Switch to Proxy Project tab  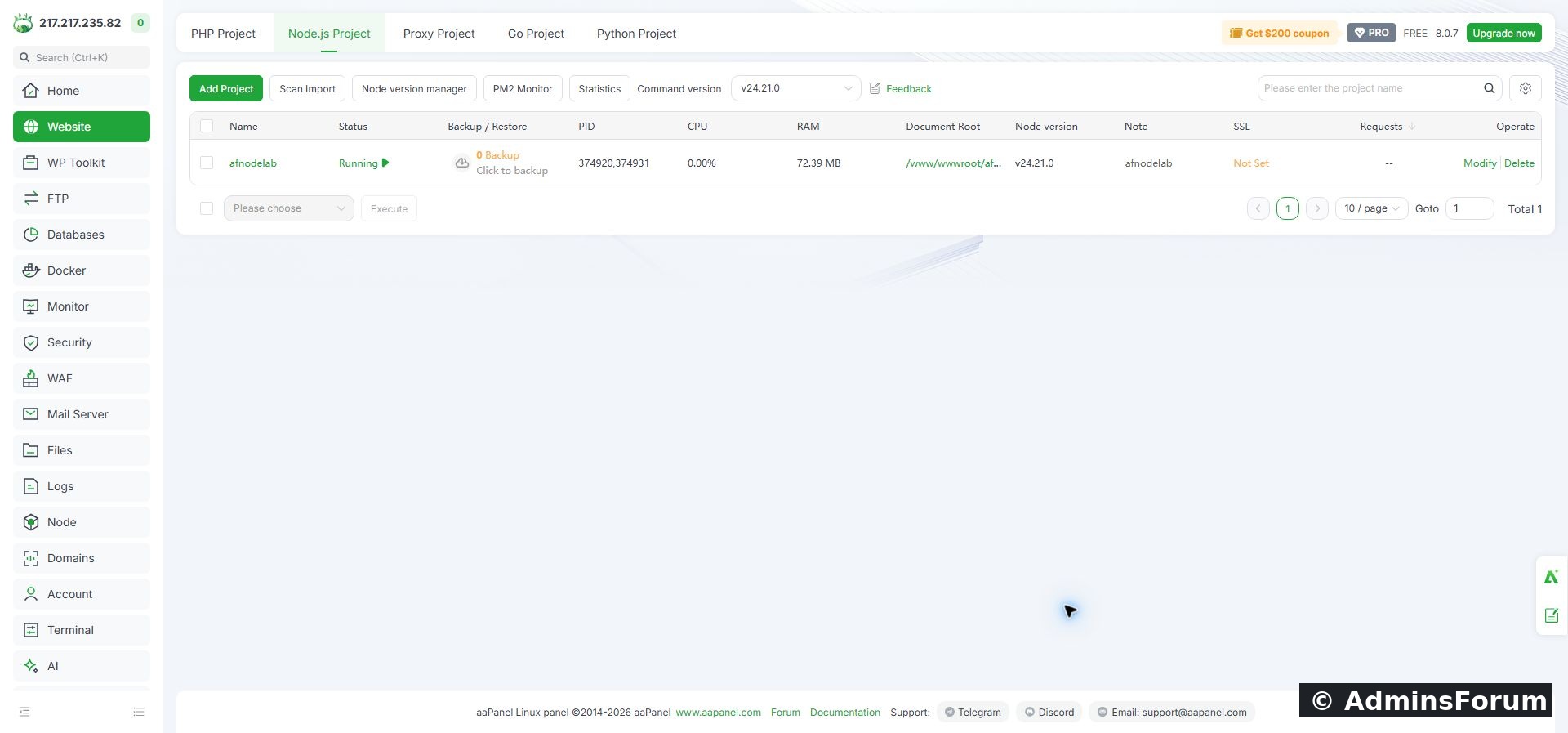[439, 34]
